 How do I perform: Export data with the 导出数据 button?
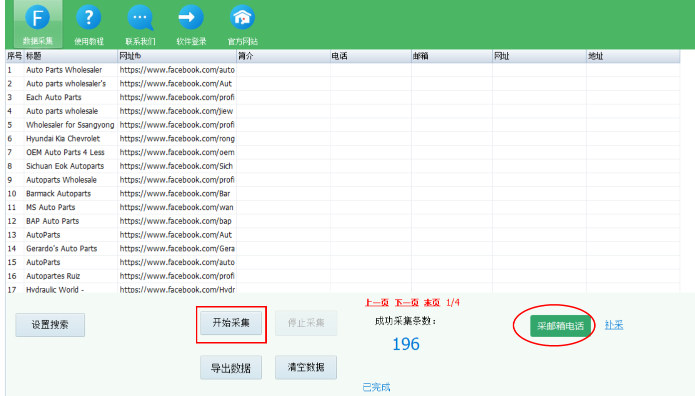[x=231, y=368]
